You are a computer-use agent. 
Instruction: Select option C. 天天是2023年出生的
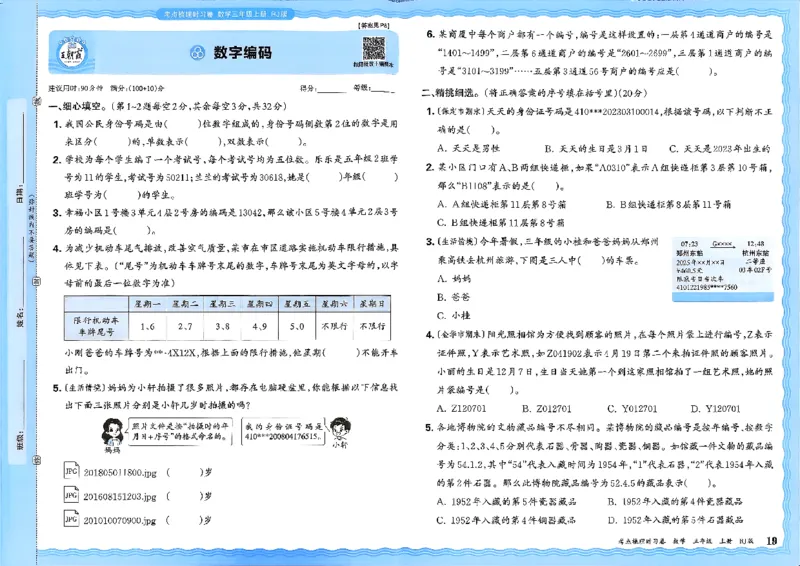tap(719, 149)
